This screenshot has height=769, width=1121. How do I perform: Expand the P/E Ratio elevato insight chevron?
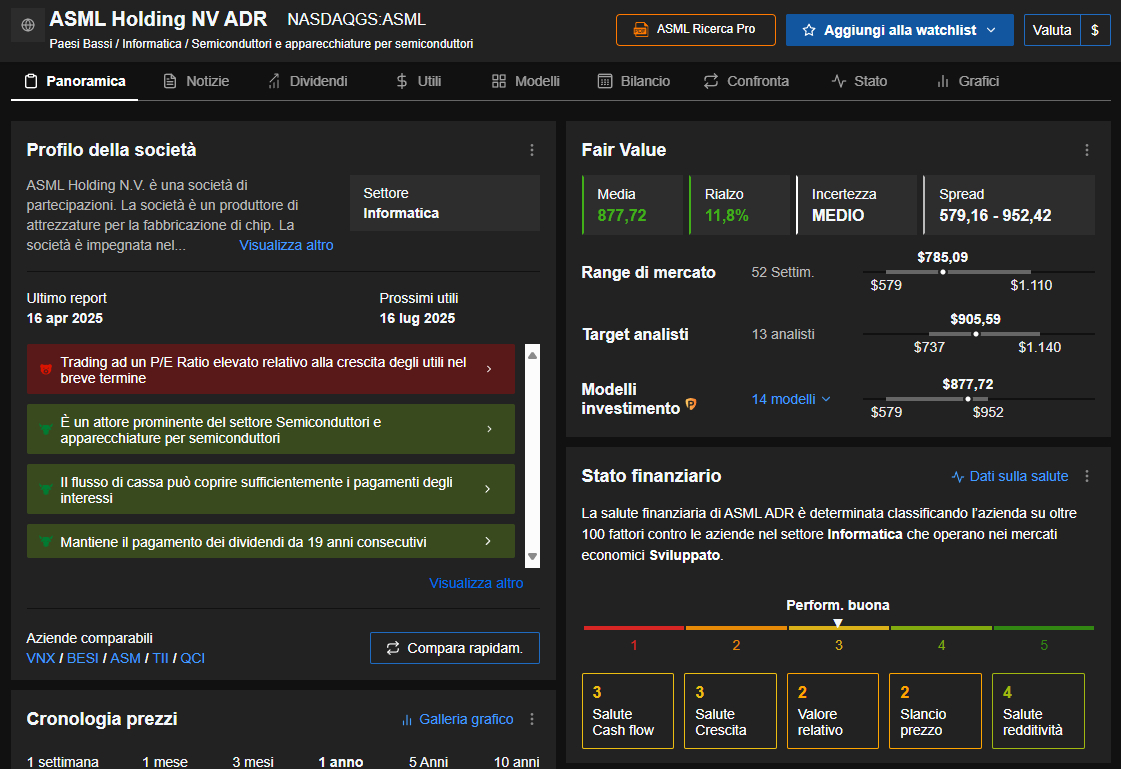[x=489, y=369]
